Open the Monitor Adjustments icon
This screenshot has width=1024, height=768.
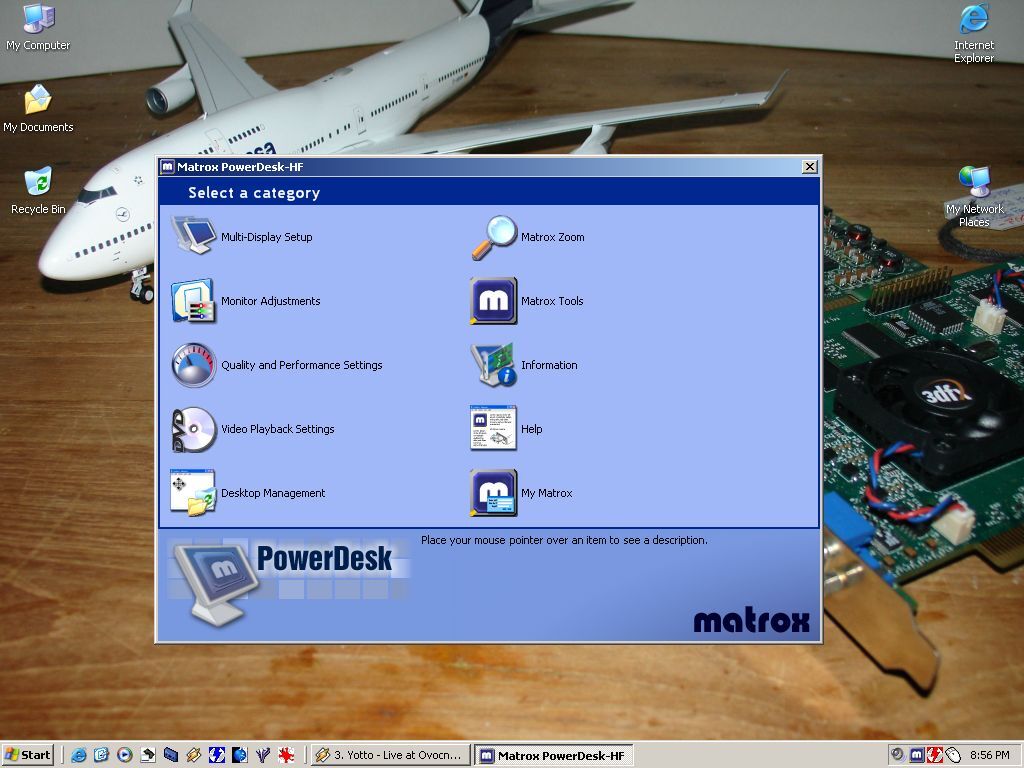(193, 300)
